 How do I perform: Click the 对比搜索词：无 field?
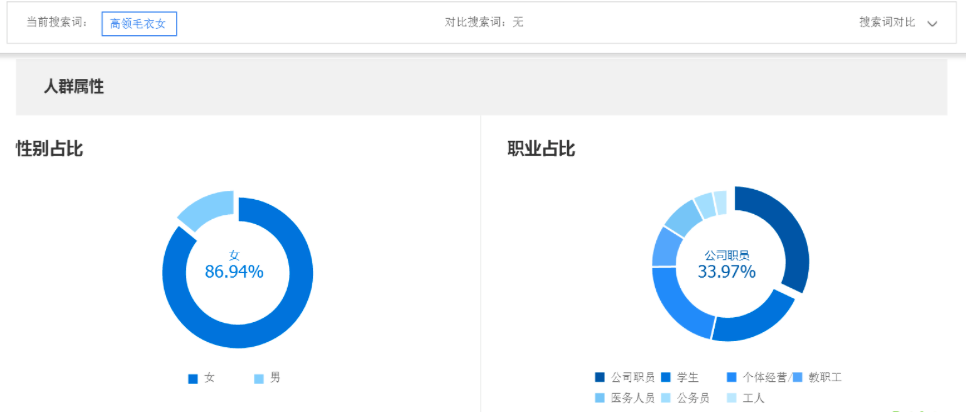pyautogui.click(x=484, y=22)
